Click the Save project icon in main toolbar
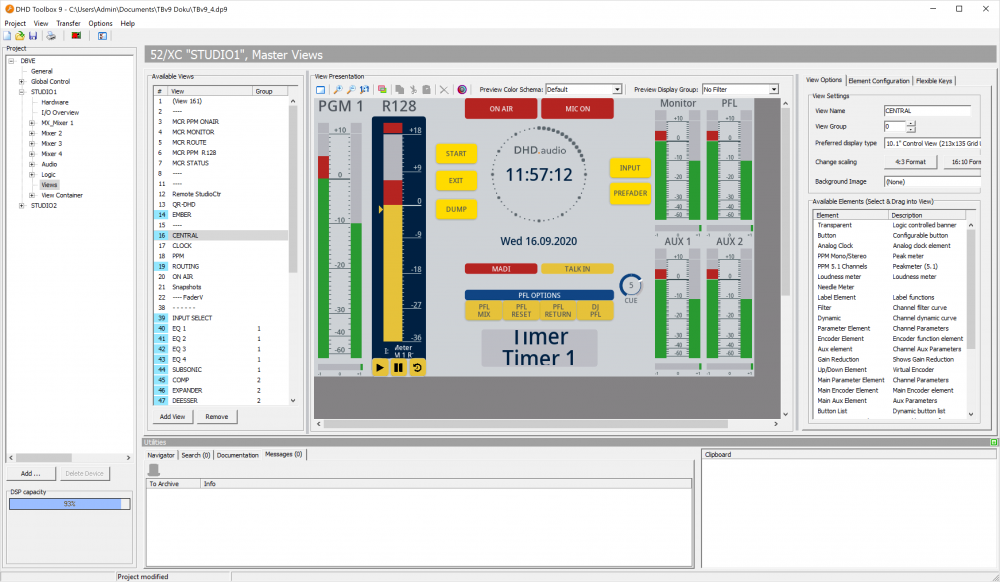This screenshot has width=1000, height=582. (33, 36)
